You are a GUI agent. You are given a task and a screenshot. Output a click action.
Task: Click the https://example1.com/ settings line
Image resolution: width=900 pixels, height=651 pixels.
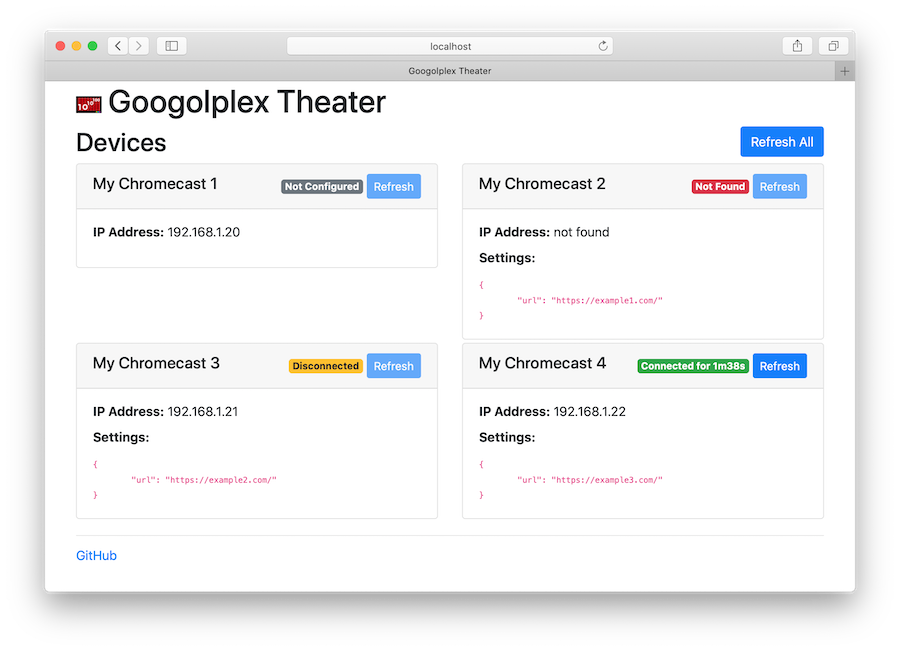click(x=590, y=300)
